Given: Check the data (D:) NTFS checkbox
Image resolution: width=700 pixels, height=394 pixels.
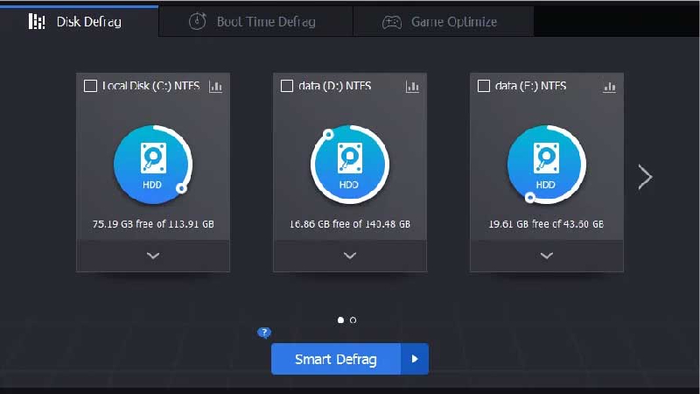Looking at the screenshot, I should [x=287, y=86].
